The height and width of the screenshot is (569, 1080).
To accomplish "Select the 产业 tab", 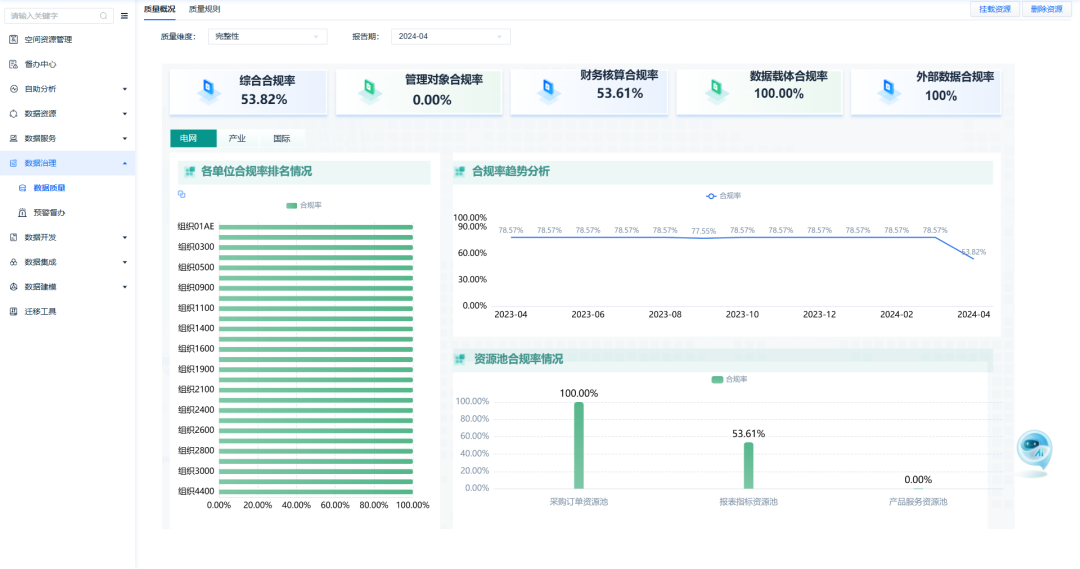I will click(237, 138).
